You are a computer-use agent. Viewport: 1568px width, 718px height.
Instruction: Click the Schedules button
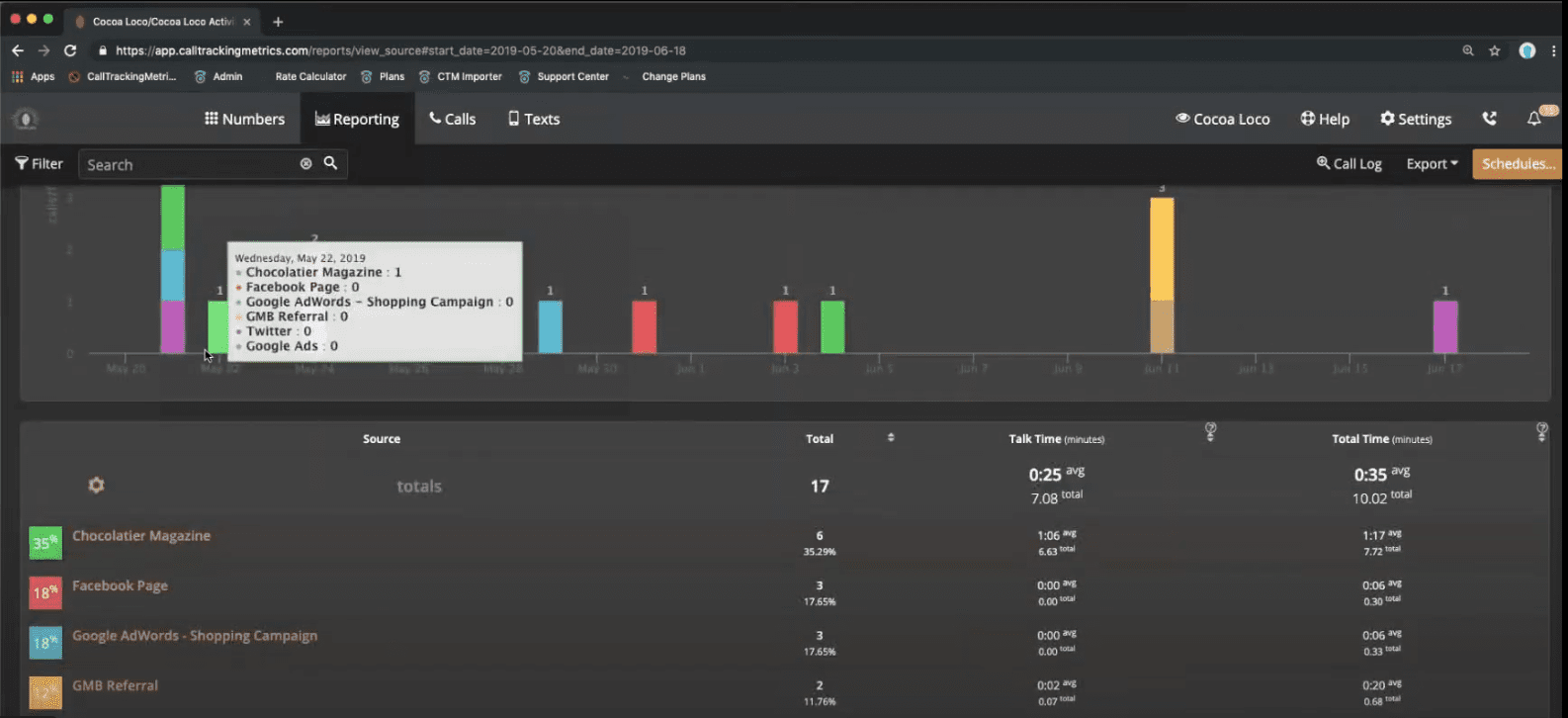[1517, 164]
